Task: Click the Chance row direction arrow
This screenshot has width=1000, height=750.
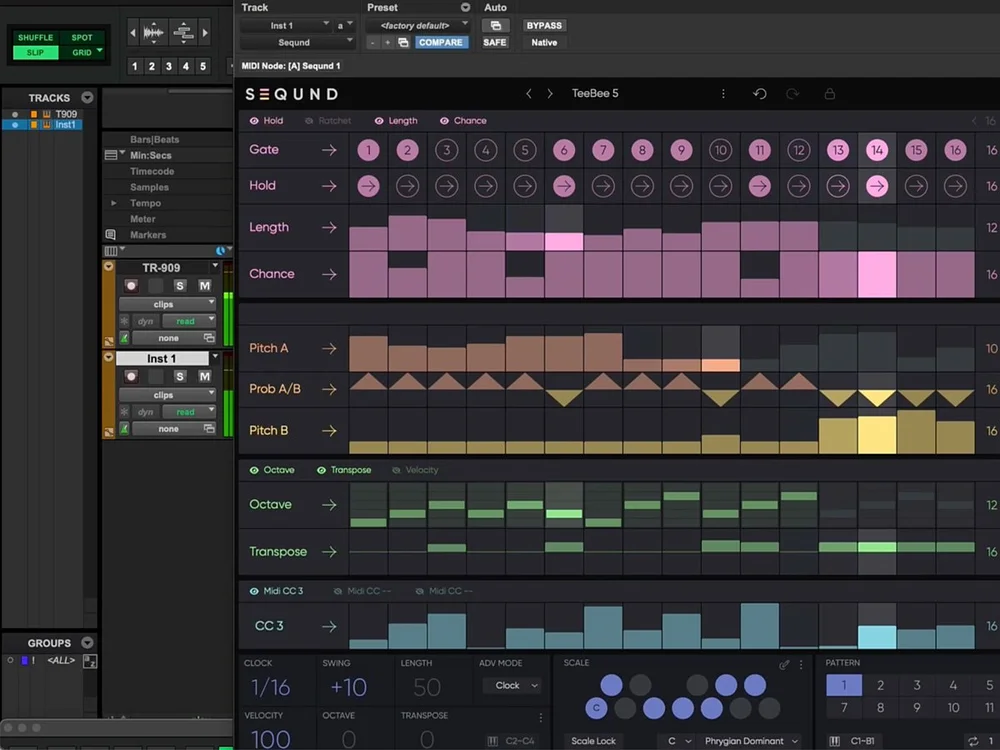Action: 329,274
